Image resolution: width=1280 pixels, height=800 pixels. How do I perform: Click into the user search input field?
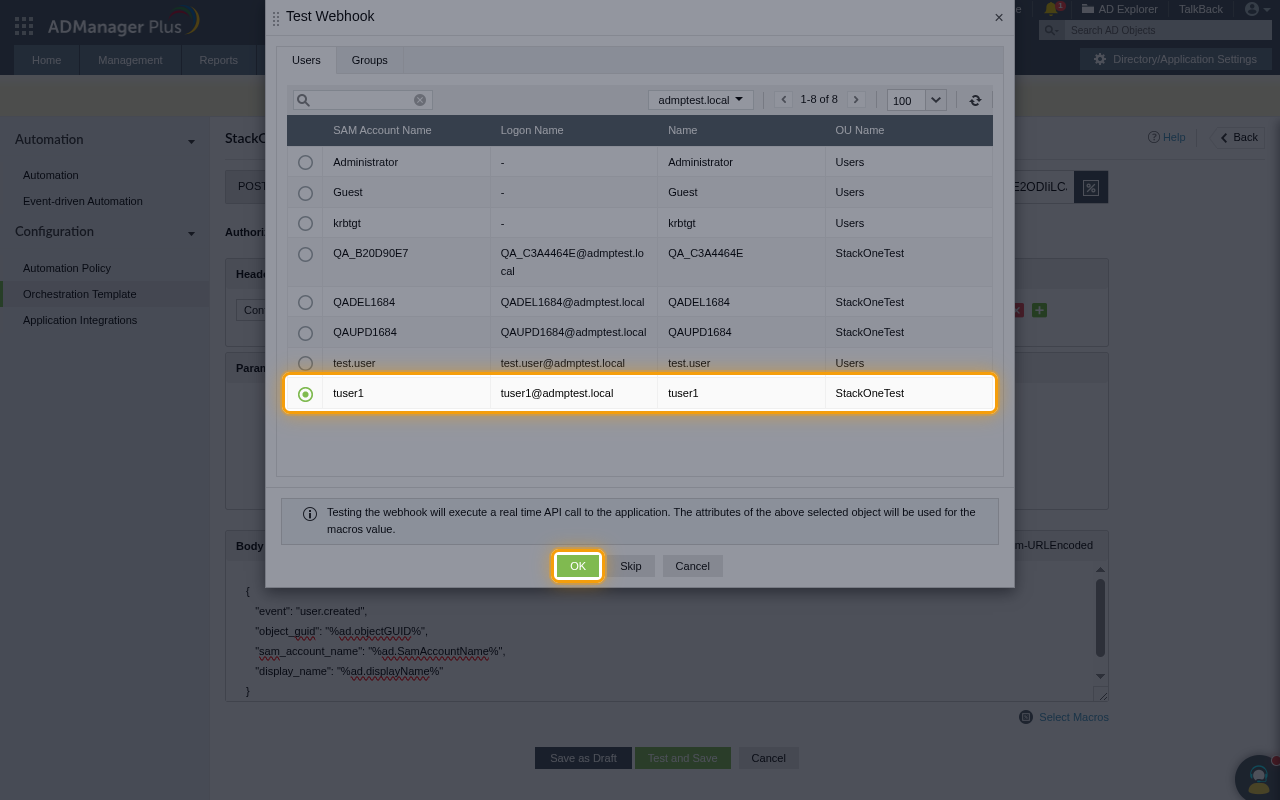tap(362, 100)
